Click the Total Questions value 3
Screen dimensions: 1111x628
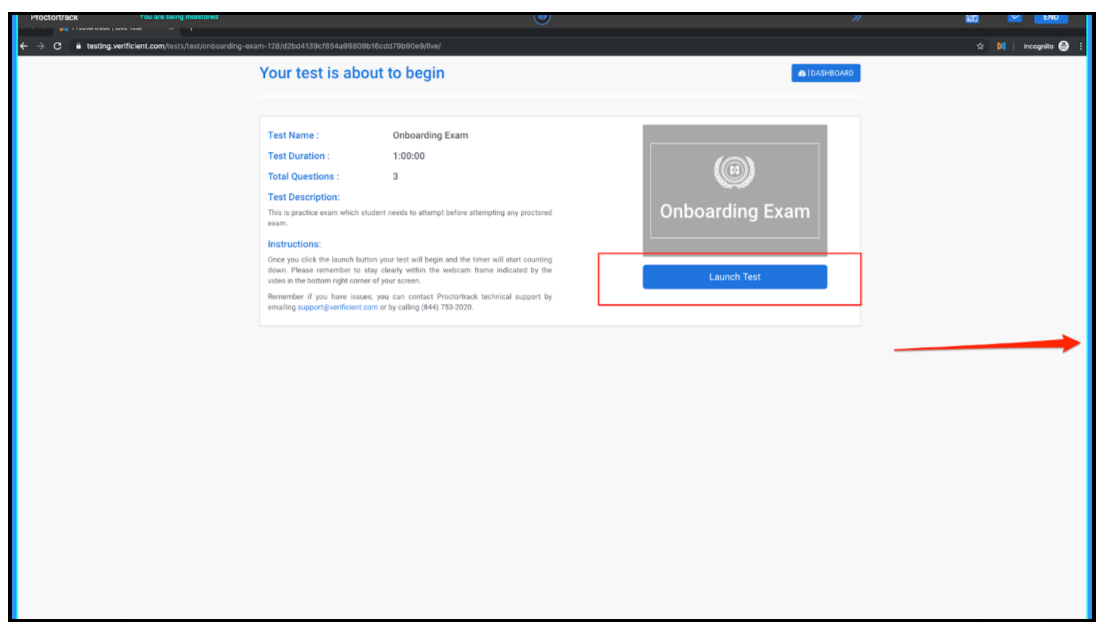click(395, 176)
